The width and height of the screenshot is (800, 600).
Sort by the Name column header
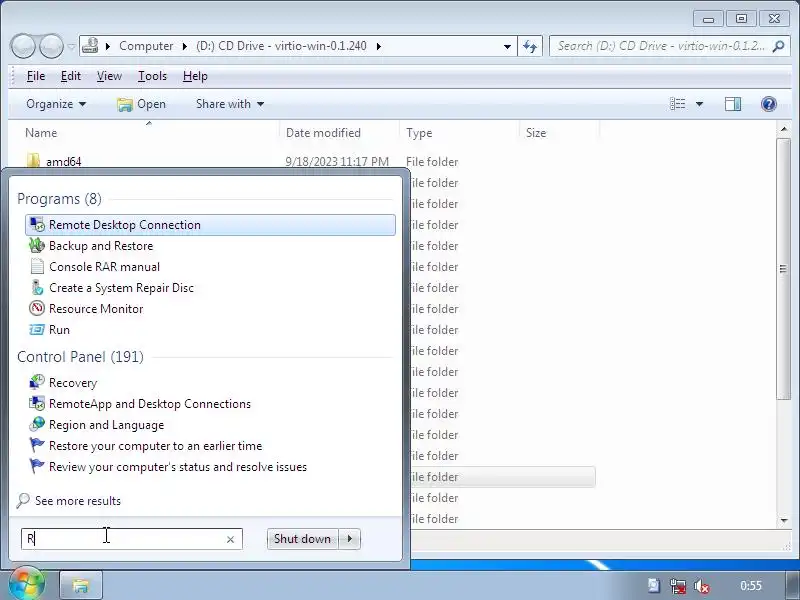[148, 133]
